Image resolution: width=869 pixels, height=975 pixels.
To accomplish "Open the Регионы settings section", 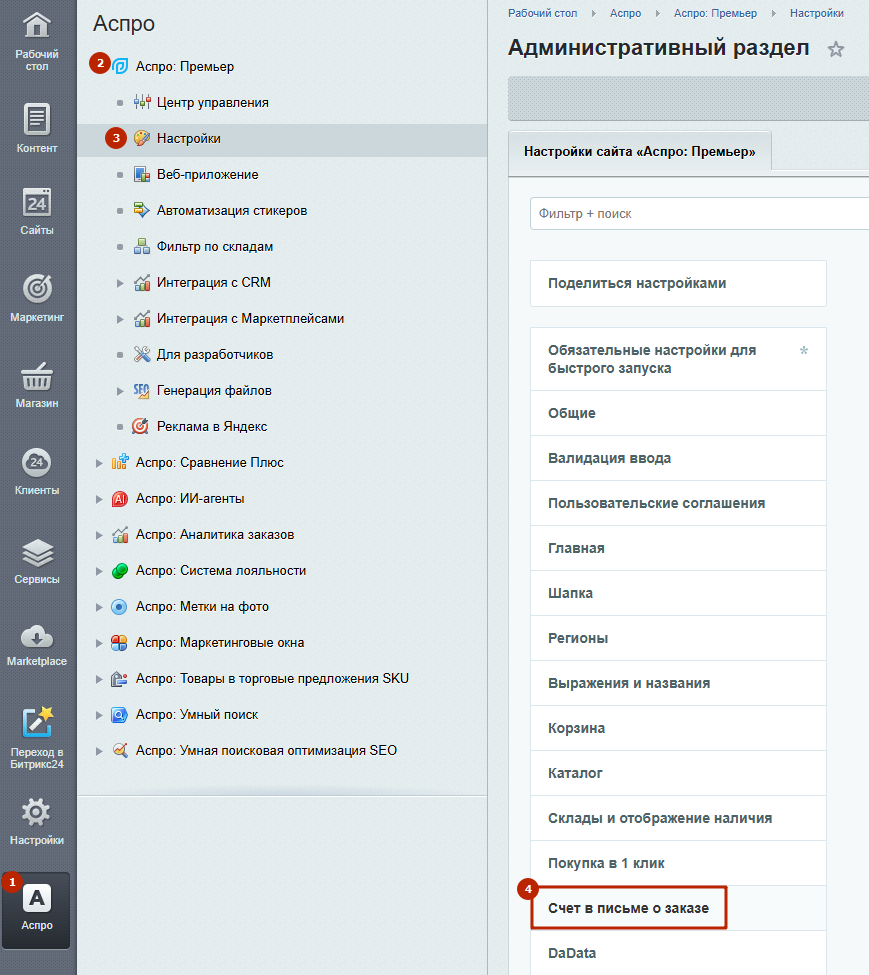I will [678, 638].
